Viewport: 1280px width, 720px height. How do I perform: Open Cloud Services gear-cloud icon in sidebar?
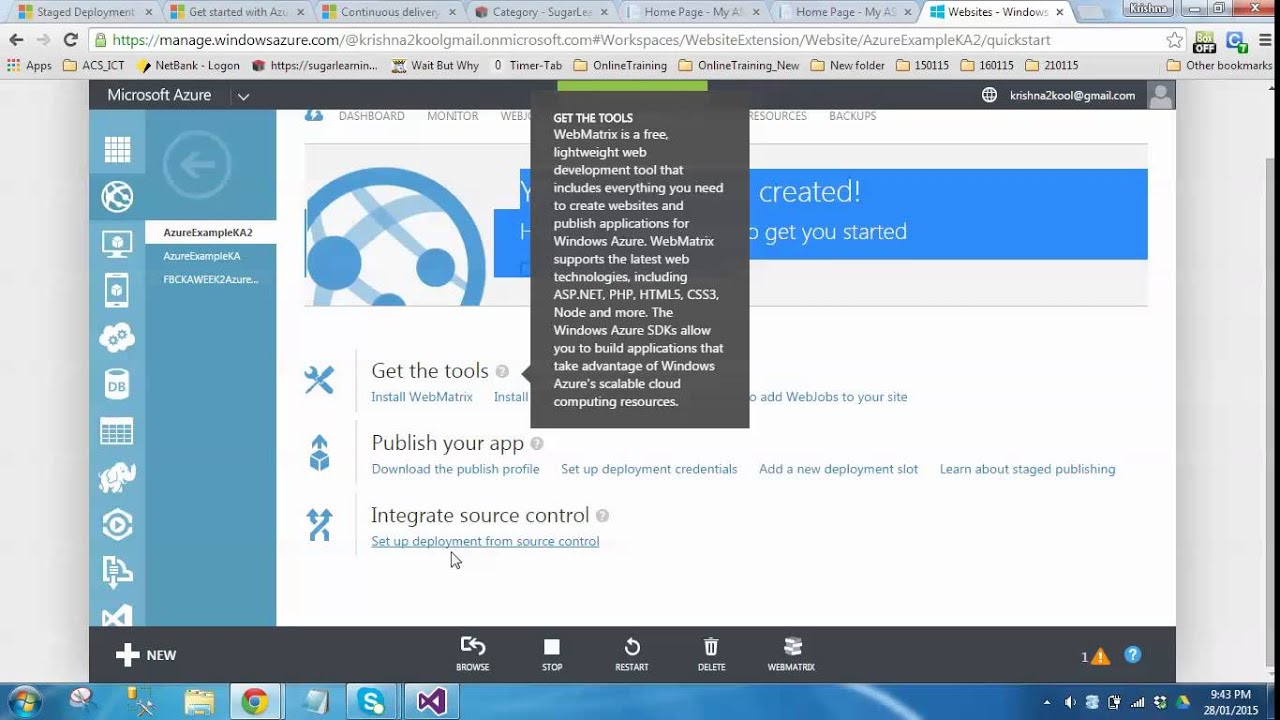pos(117,338)
